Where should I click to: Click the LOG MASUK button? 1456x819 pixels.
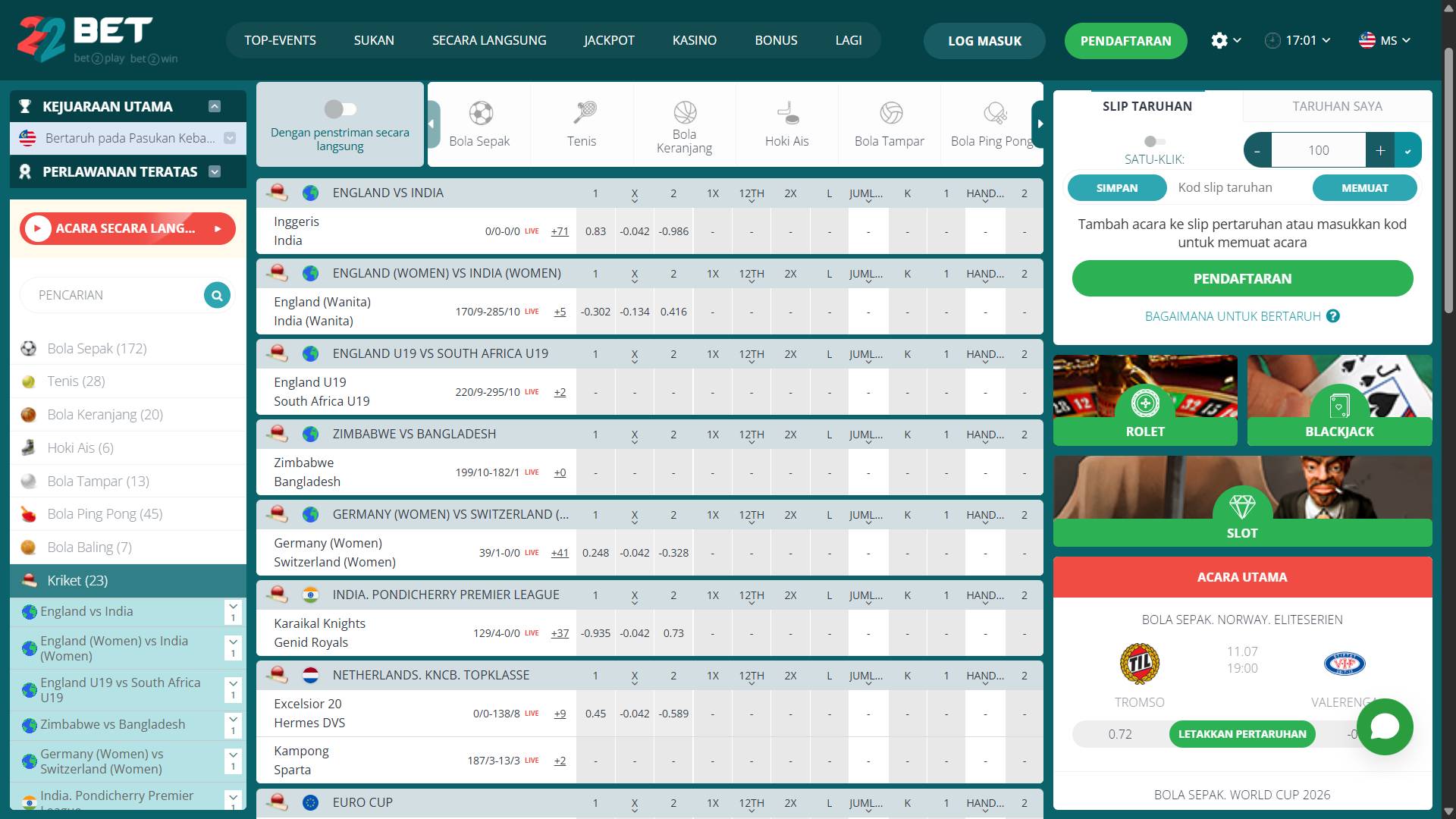(x=984, y=41)
